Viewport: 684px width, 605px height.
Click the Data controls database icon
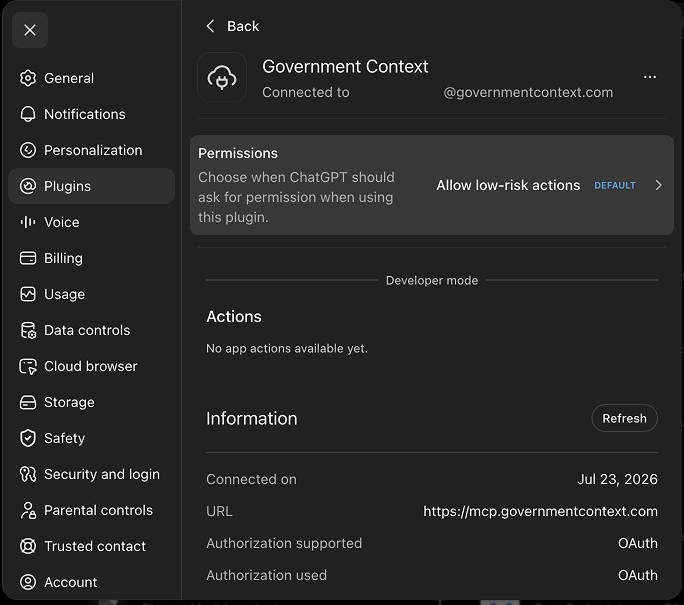click(28, 330)
